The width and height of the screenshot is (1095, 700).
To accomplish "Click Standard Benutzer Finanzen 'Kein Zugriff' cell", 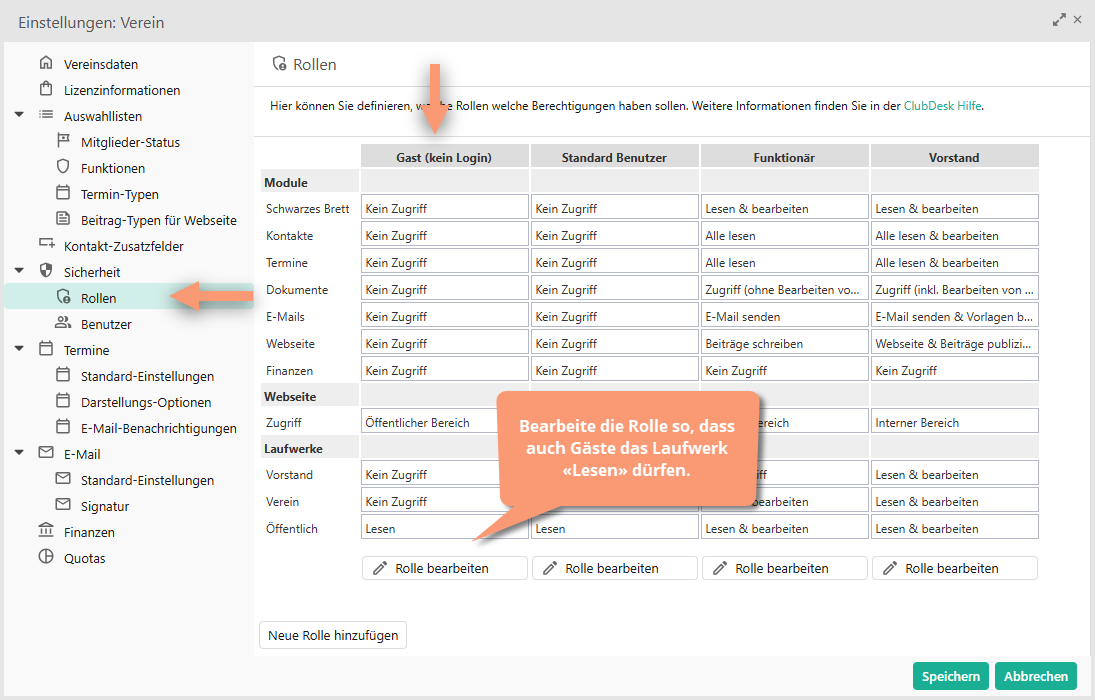I will pos(615,370).
